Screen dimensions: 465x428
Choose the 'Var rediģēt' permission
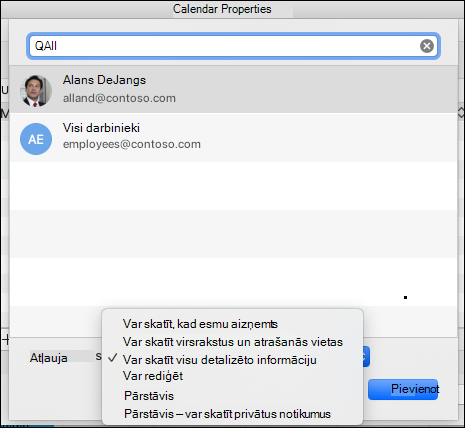pyautogui.click(x=153, y=376)
